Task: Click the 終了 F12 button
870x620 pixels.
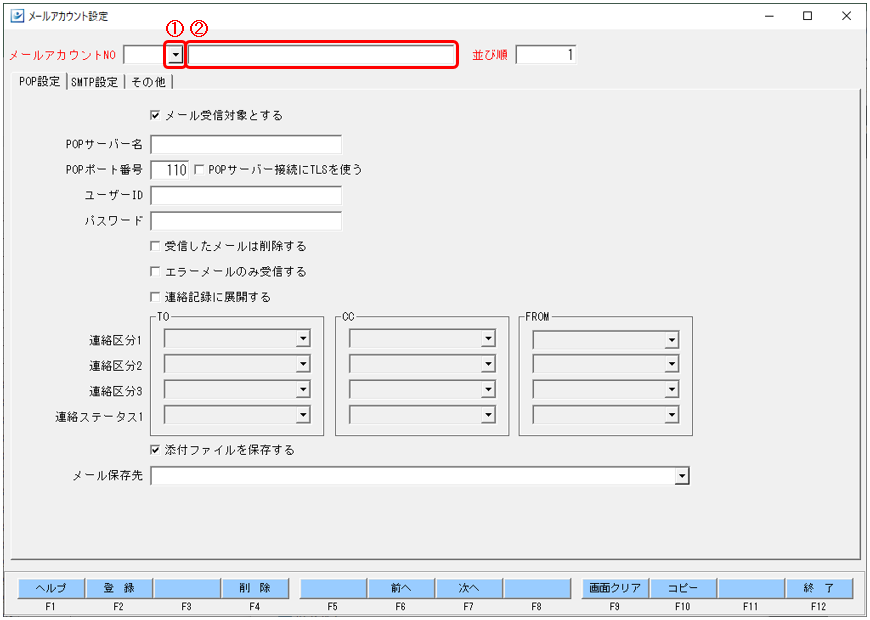Action: click(819, 588)
